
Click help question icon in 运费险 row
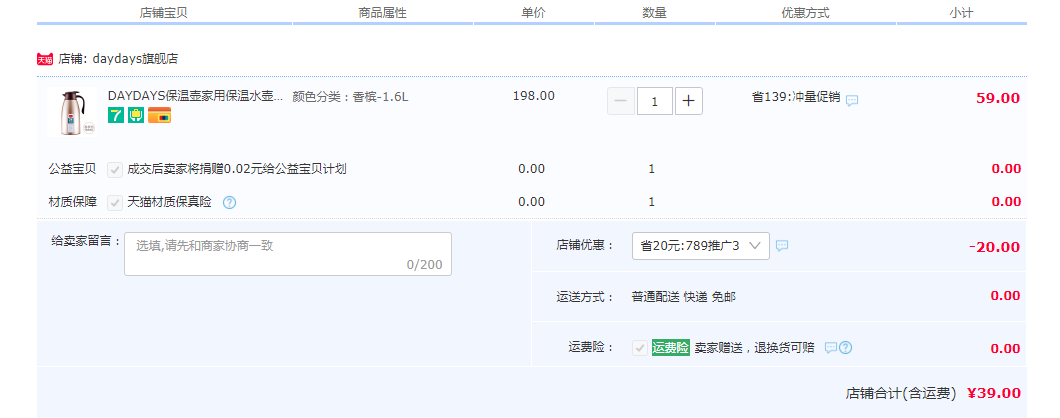pos(845,348)
